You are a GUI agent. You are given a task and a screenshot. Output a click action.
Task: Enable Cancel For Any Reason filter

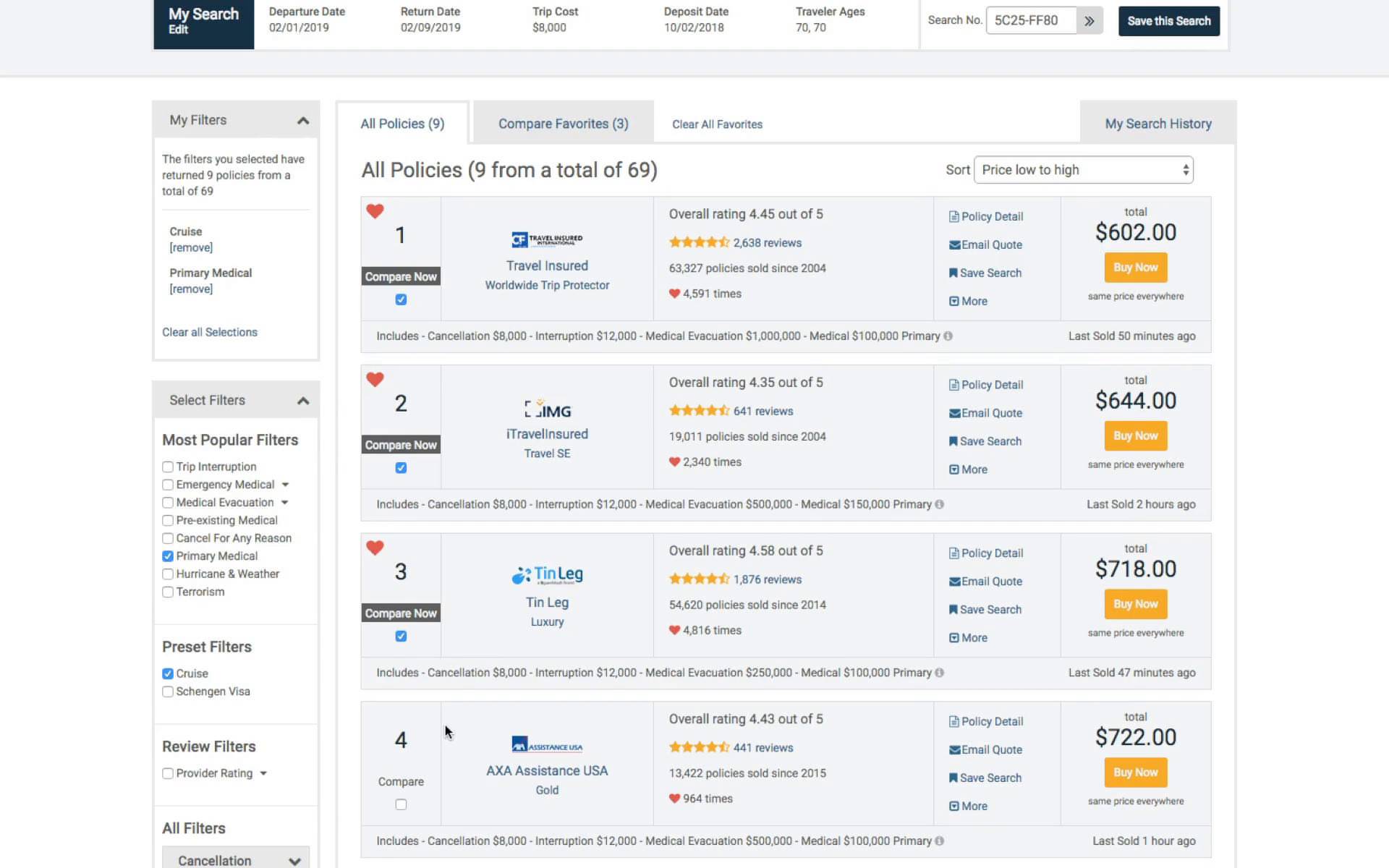168,538
